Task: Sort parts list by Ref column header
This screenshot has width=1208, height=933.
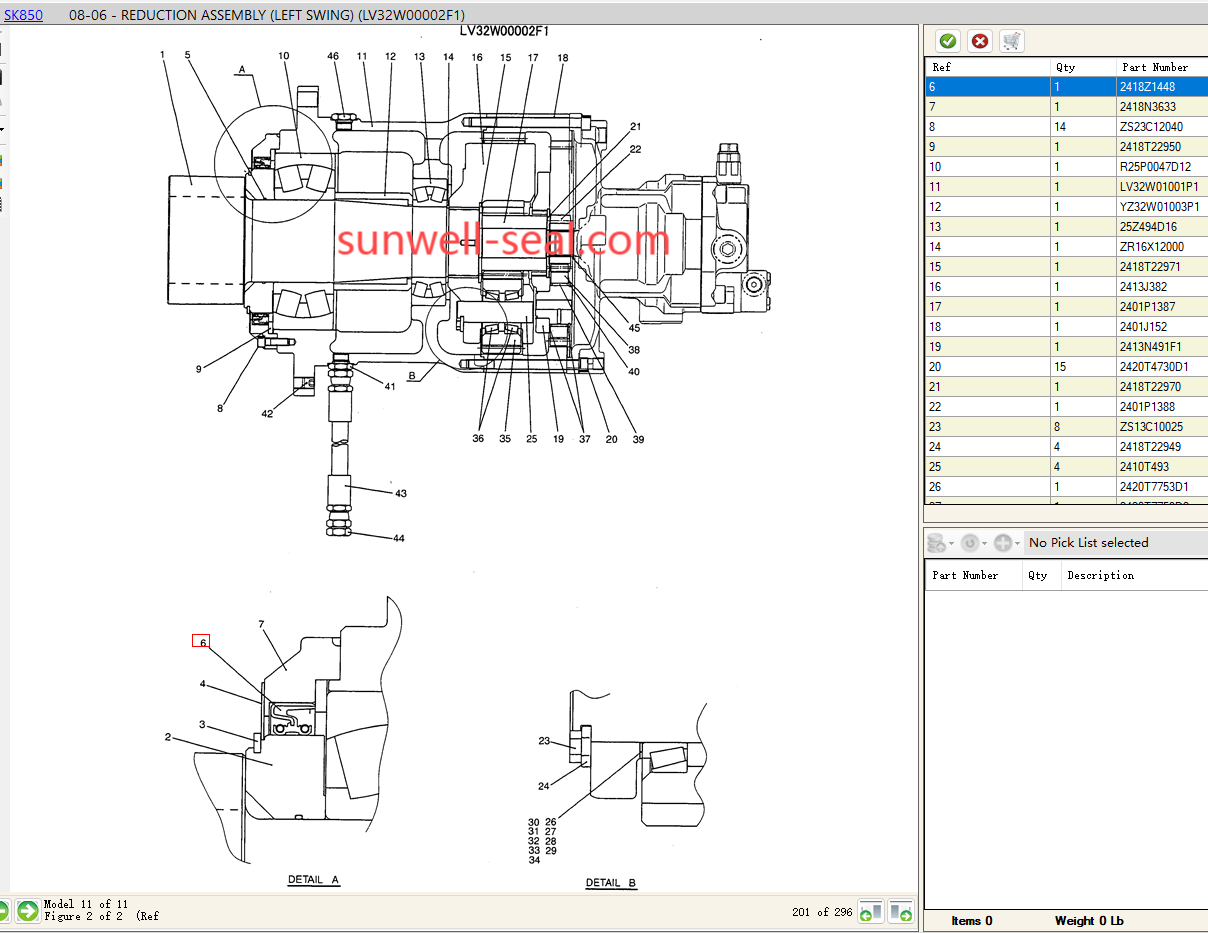Action: tap(941, 67)
